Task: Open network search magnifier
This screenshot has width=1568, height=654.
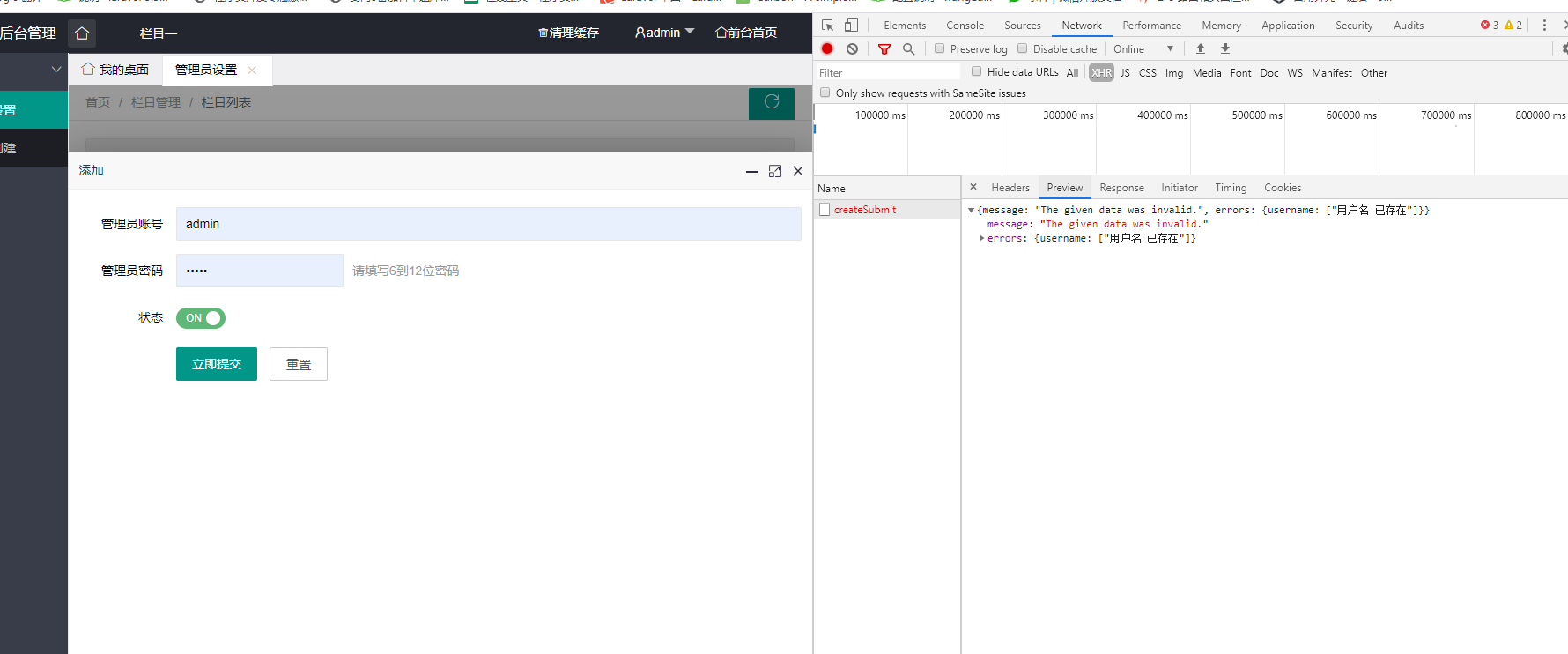Action: click(x=909, y=49)
